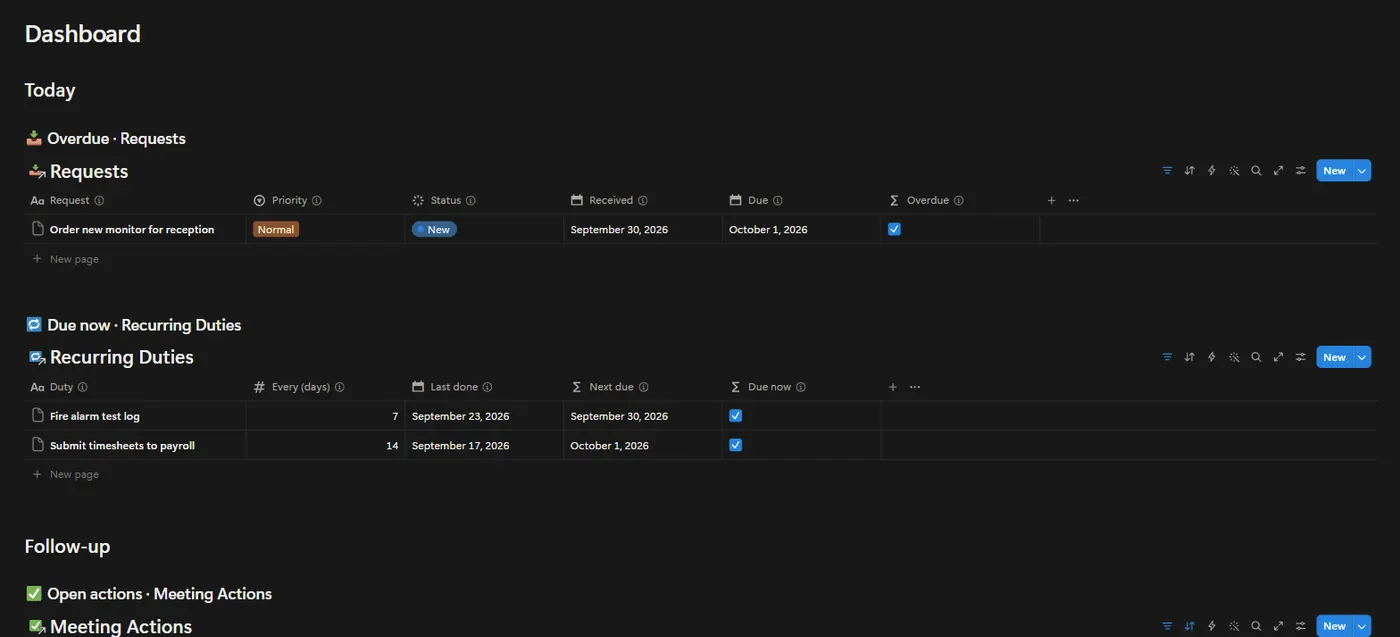Viewport: 1400px width, 637px height.
Task: Add a property with plus in Requests header
Action: (x=1051, y=200)
